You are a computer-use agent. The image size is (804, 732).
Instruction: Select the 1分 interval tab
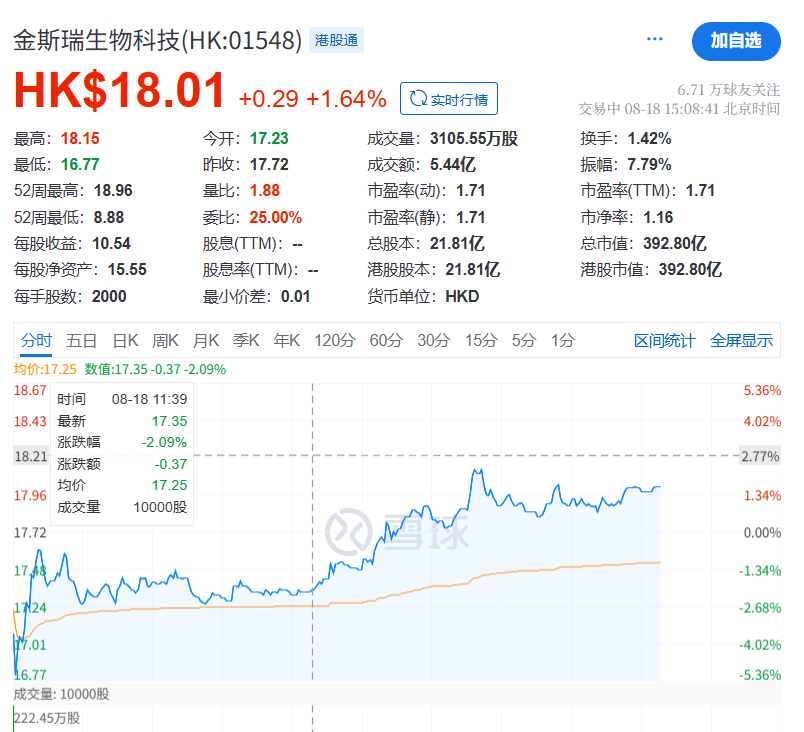click(563, 341)
